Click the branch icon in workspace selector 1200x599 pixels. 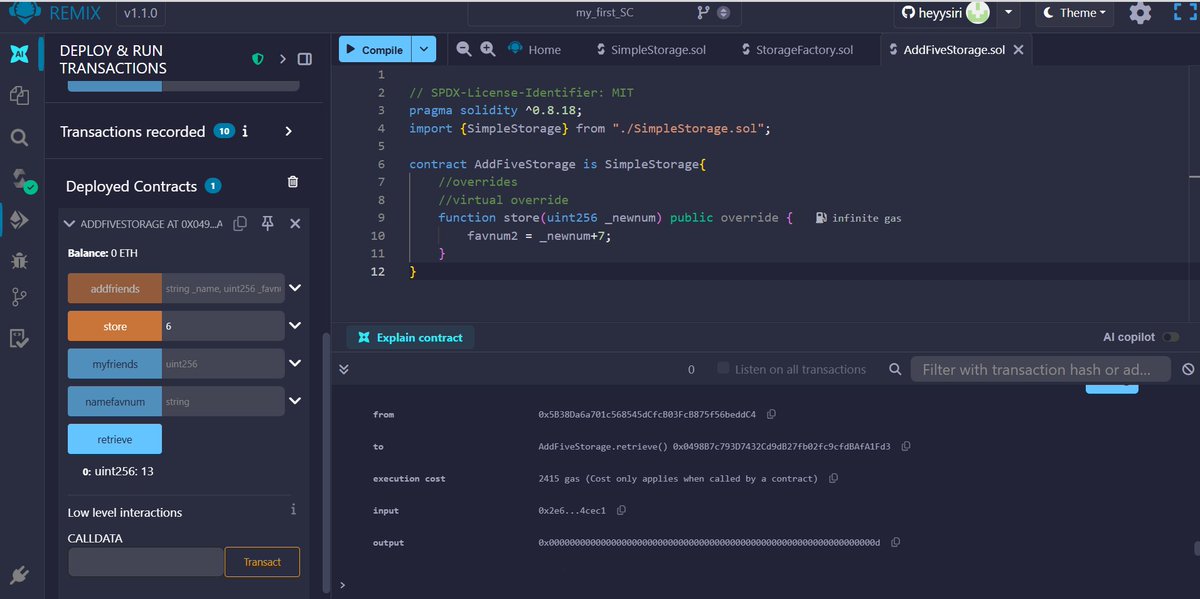(x=704, y=13)
